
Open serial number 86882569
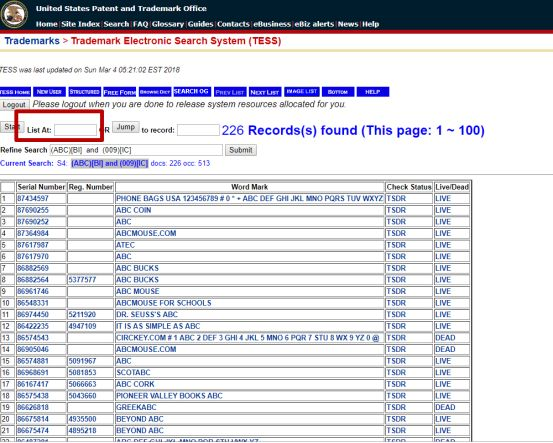coord(33,268)
